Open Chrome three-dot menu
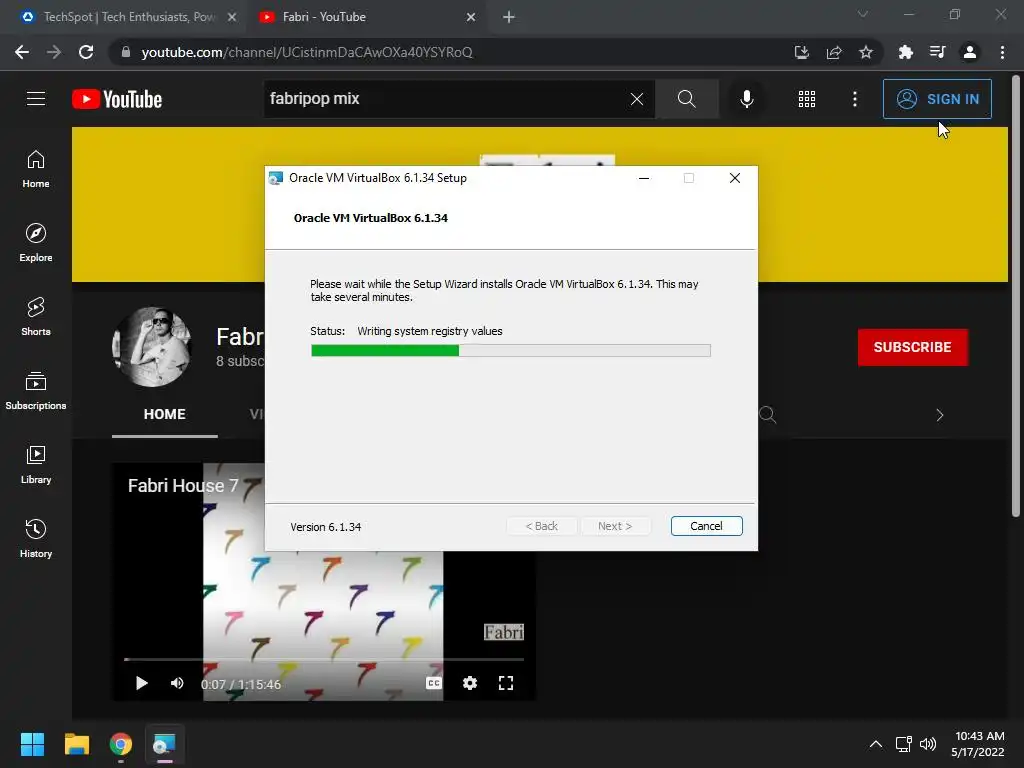 1002,52
